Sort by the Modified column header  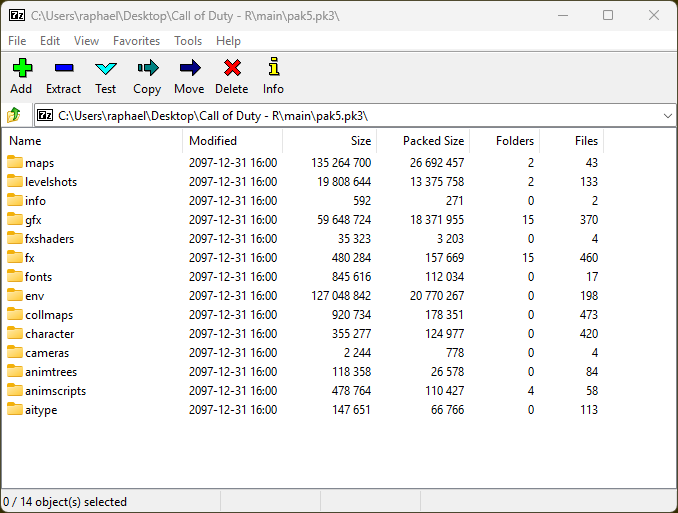233,141
